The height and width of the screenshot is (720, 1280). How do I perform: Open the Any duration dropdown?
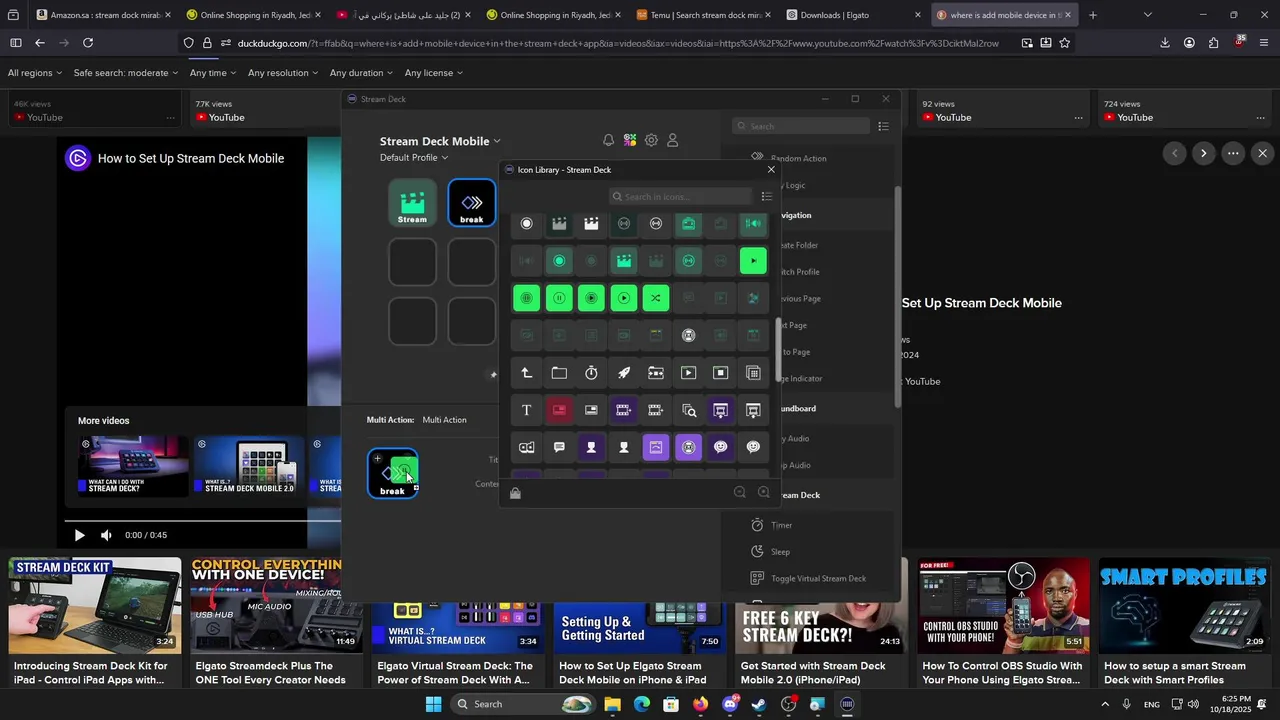pyautogui.click(x=362, y=73)
